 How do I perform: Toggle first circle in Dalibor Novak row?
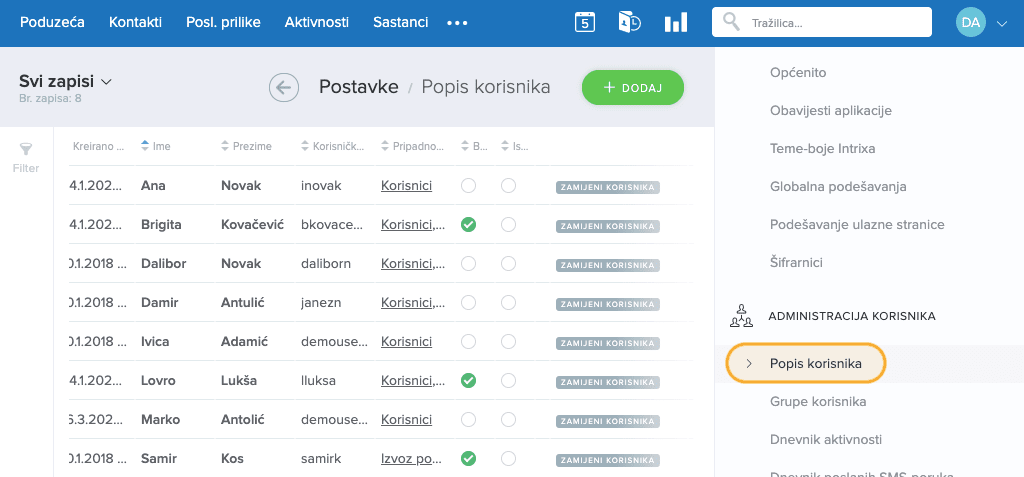[x=468, y=263]
